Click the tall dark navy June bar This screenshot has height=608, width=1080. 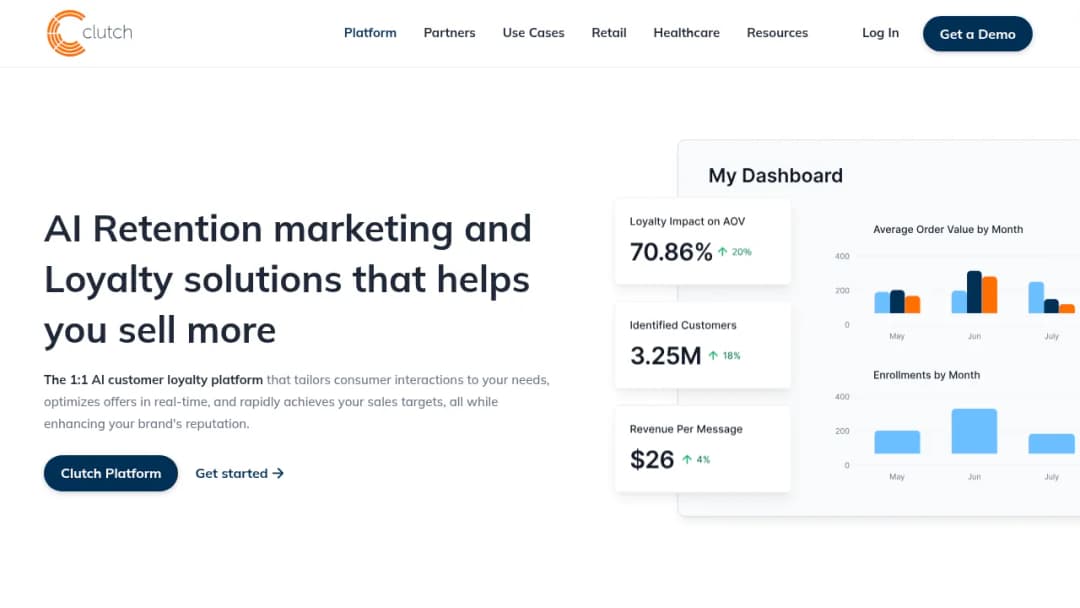974,292
